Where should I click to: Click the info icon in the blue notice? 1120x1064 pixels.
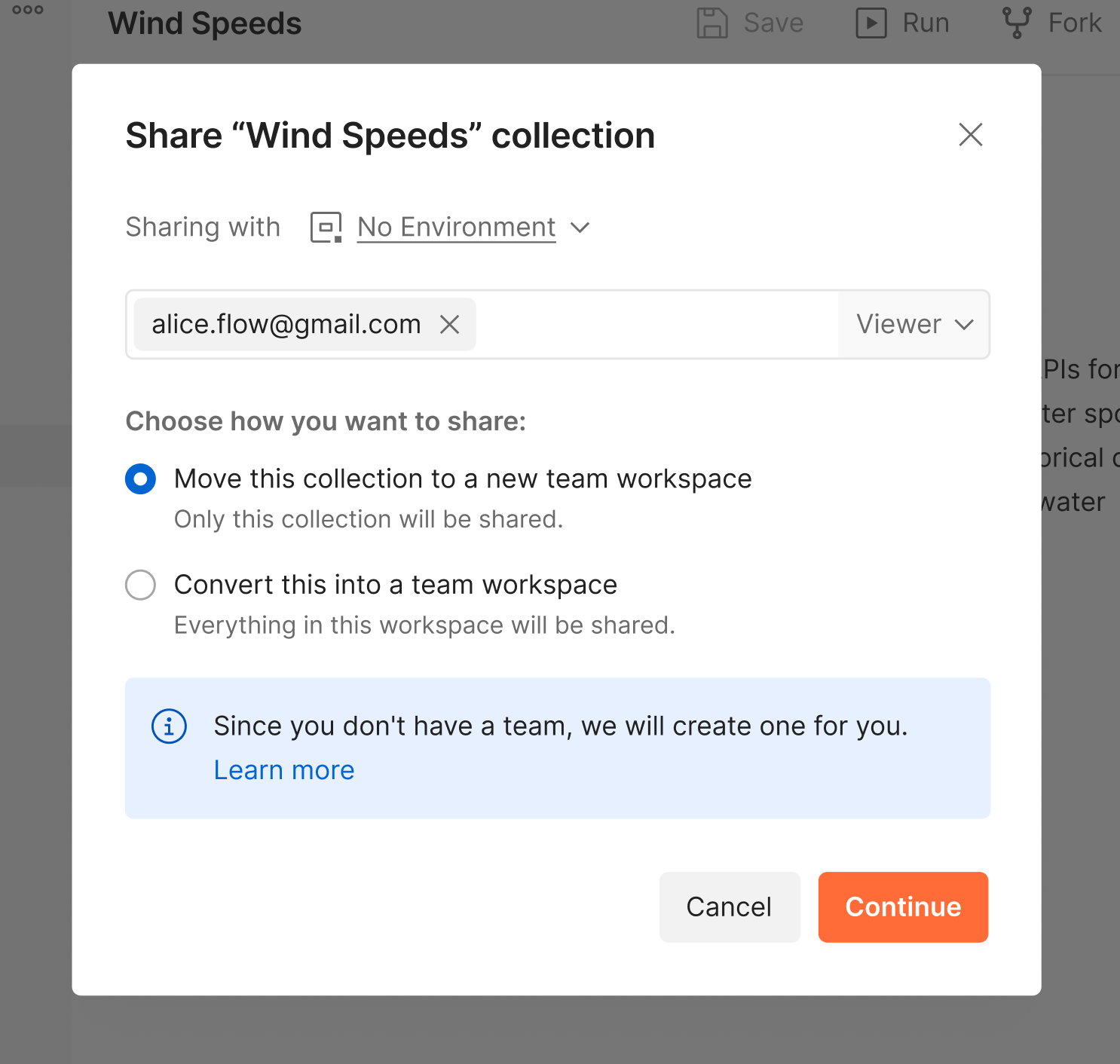point(169,726)
